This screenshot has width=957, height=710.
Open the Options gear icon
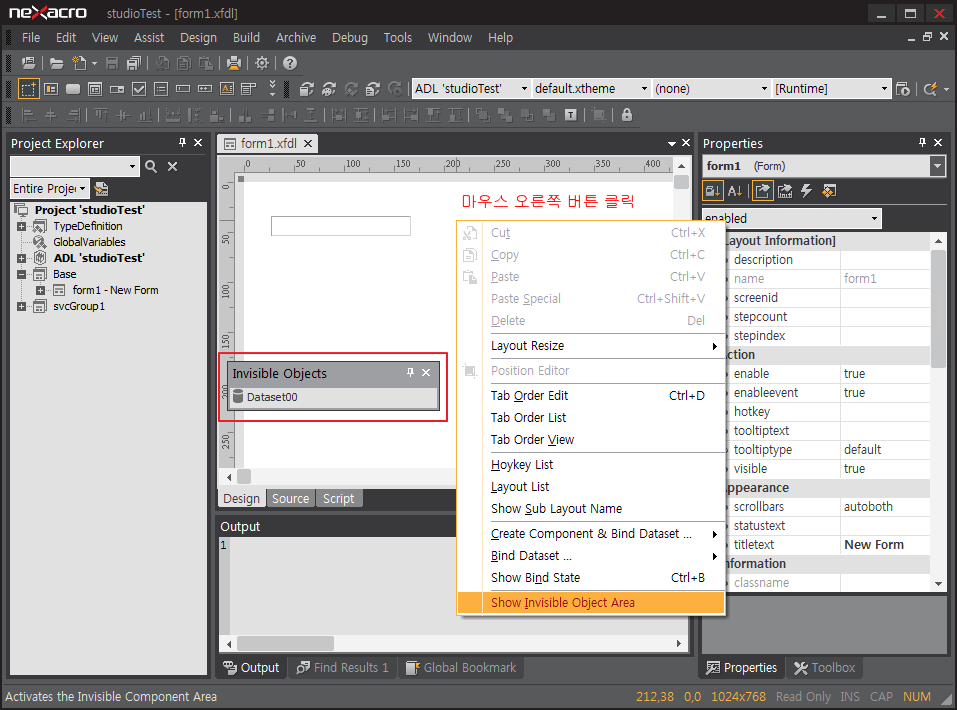(x=262, y=63)
